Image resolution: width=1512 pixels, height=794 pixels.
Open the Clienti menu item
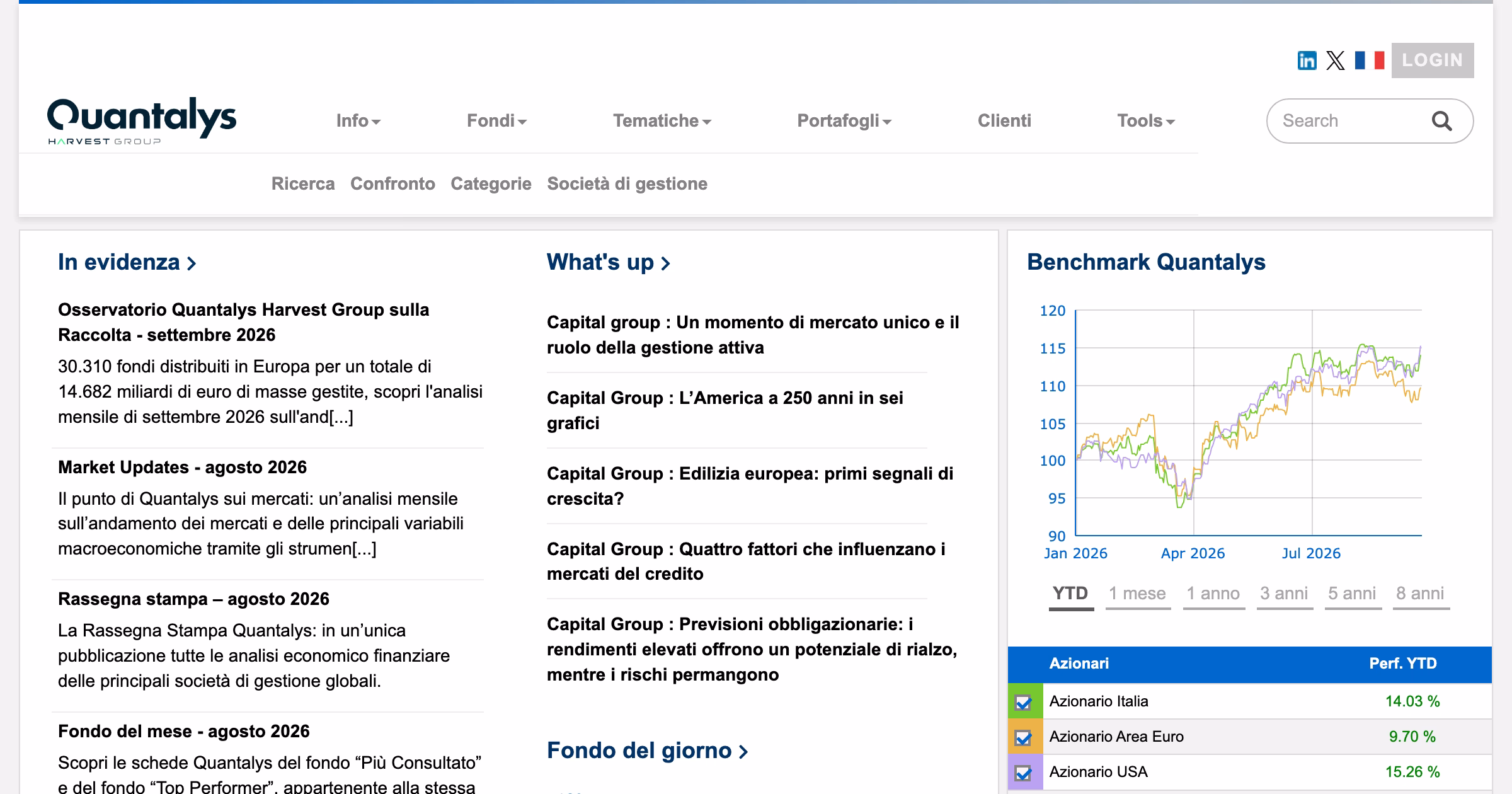coord(1004,120)
